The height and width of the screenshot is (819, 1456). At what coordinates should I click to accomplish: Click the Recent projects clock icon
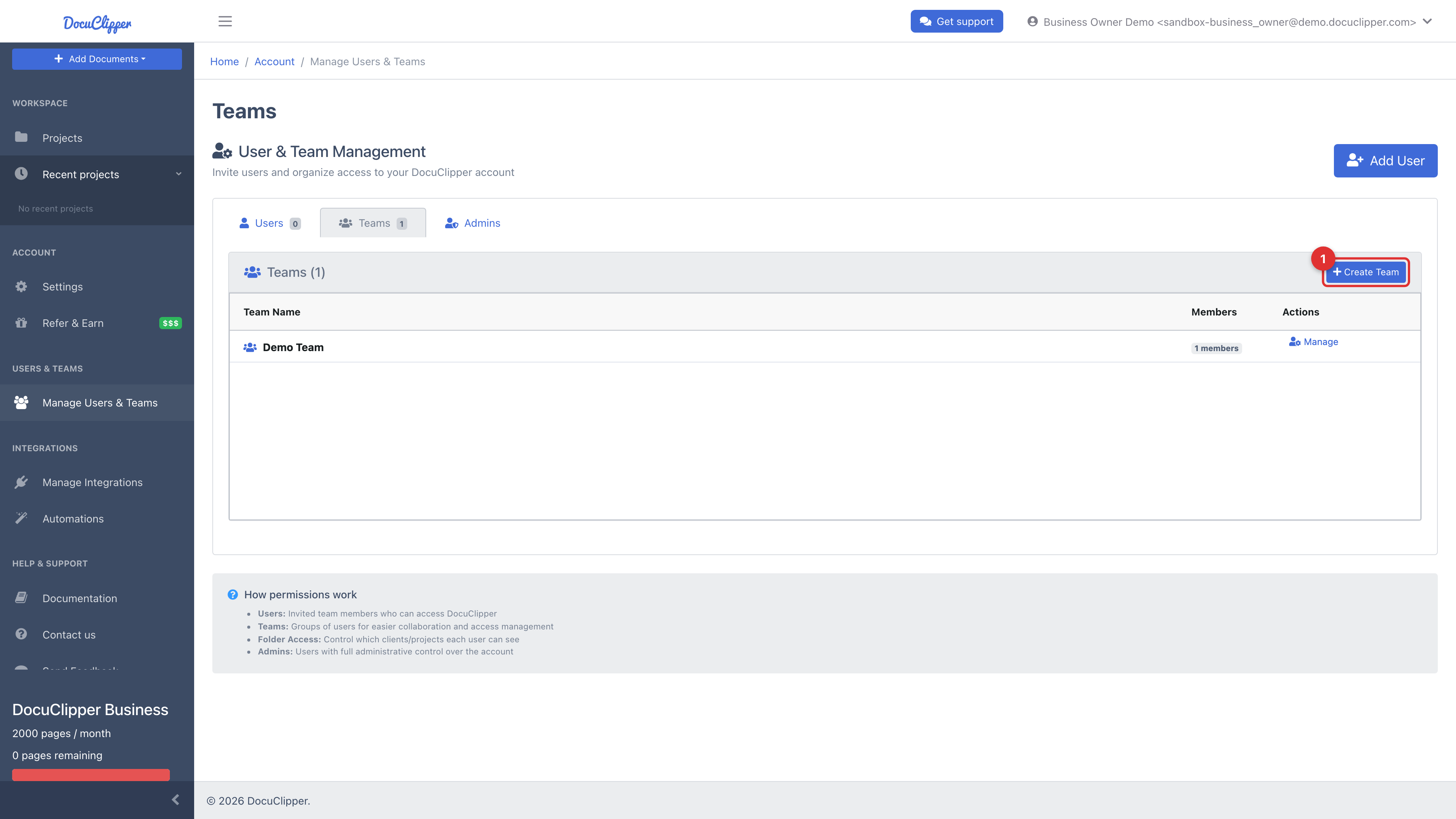(21, 174)
